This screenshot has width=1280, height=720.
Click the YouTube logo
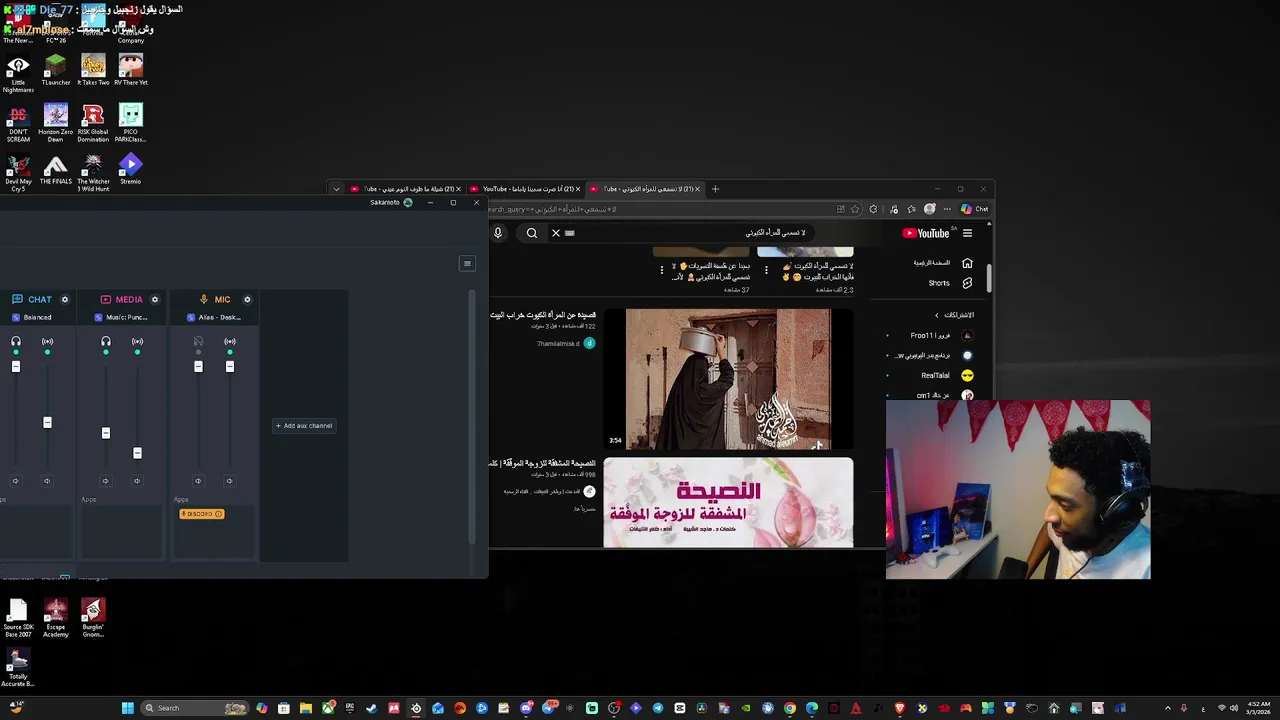[926, 233]
